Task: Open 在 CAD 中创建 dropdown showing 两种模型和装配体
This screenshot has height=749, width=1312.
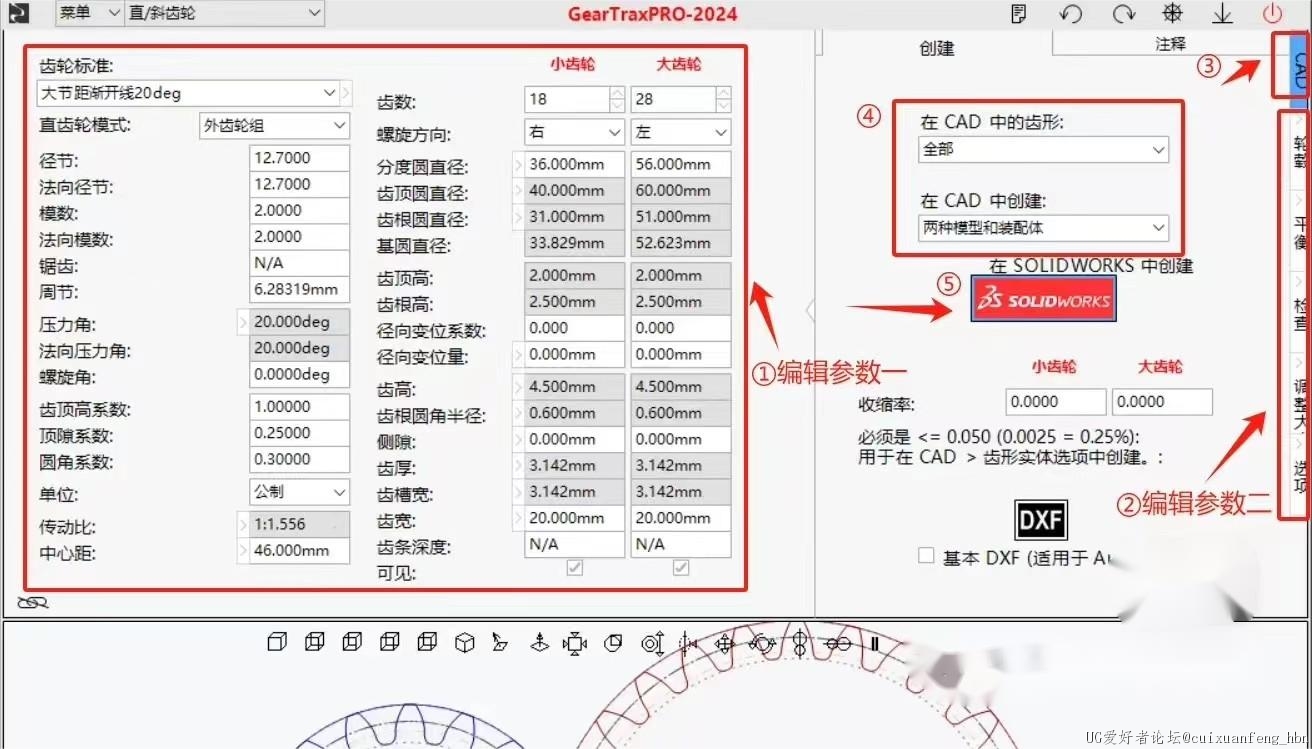Action: pos(1043,227)
